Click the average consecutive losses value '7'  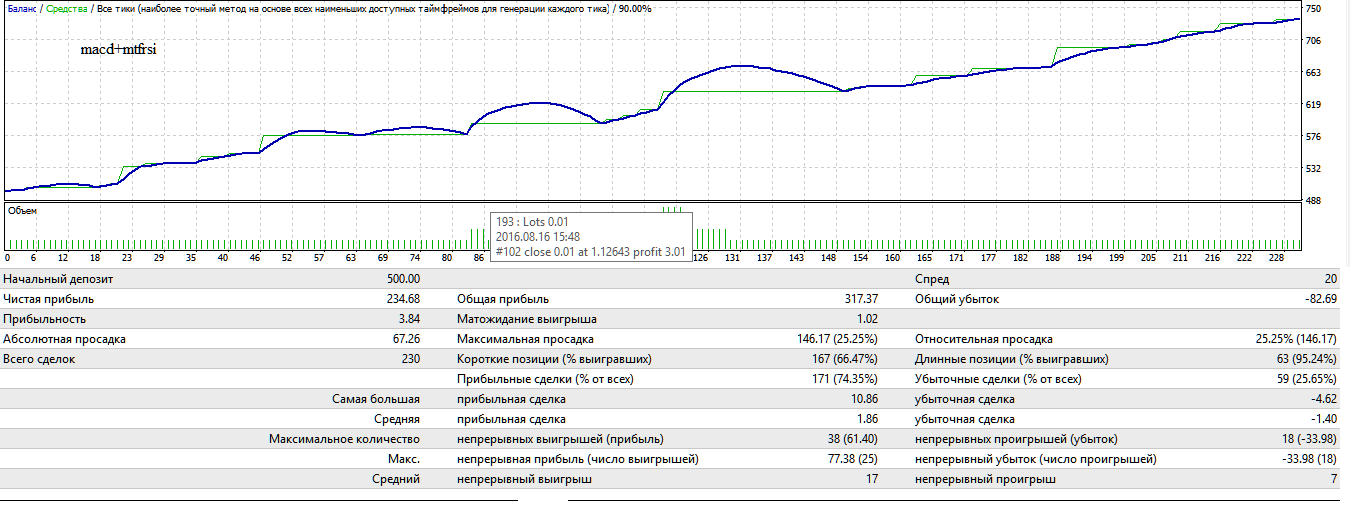[1333, 479]
